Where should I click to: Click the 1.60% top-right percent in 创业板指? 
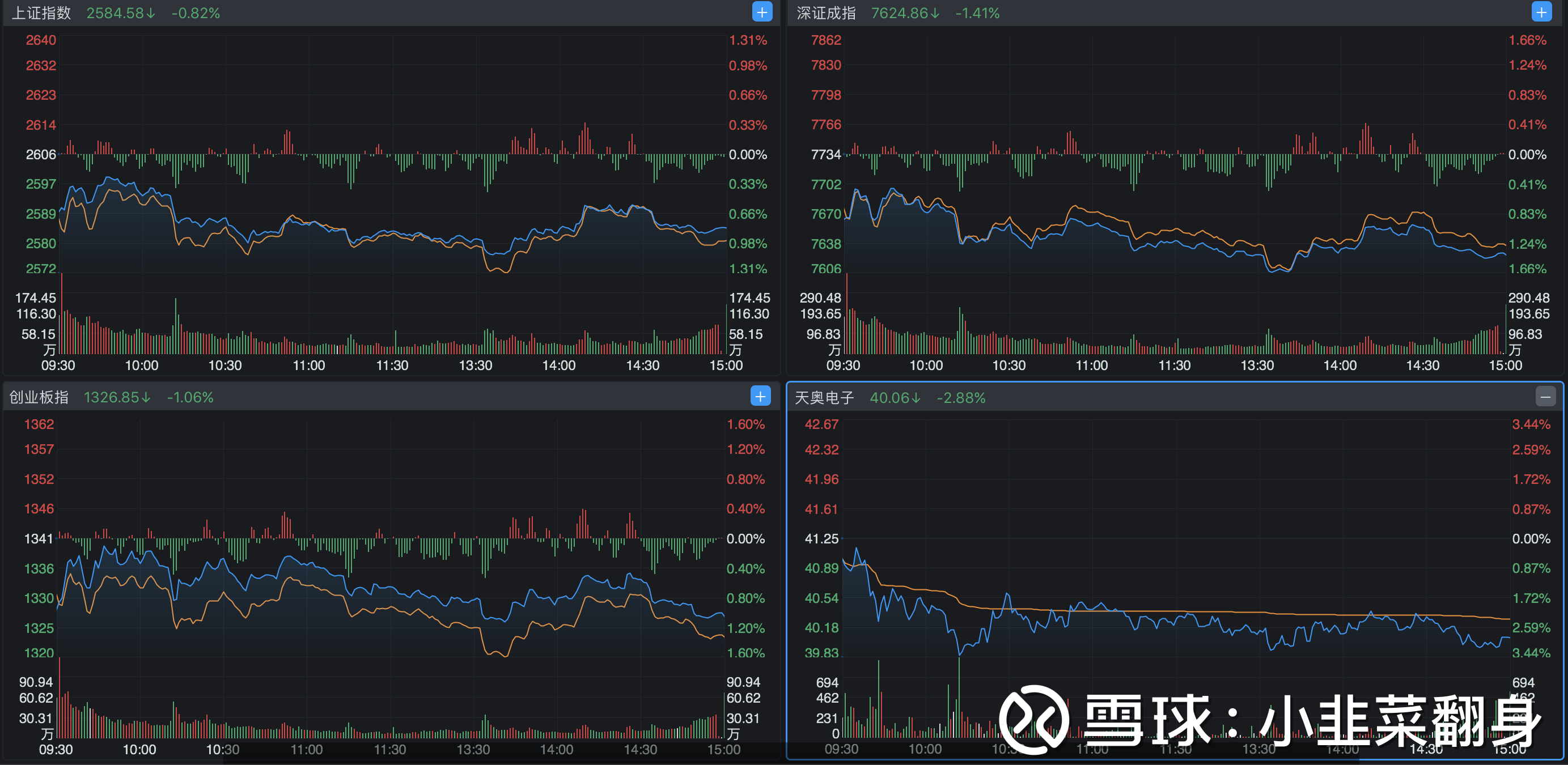(x=745, y=424)
